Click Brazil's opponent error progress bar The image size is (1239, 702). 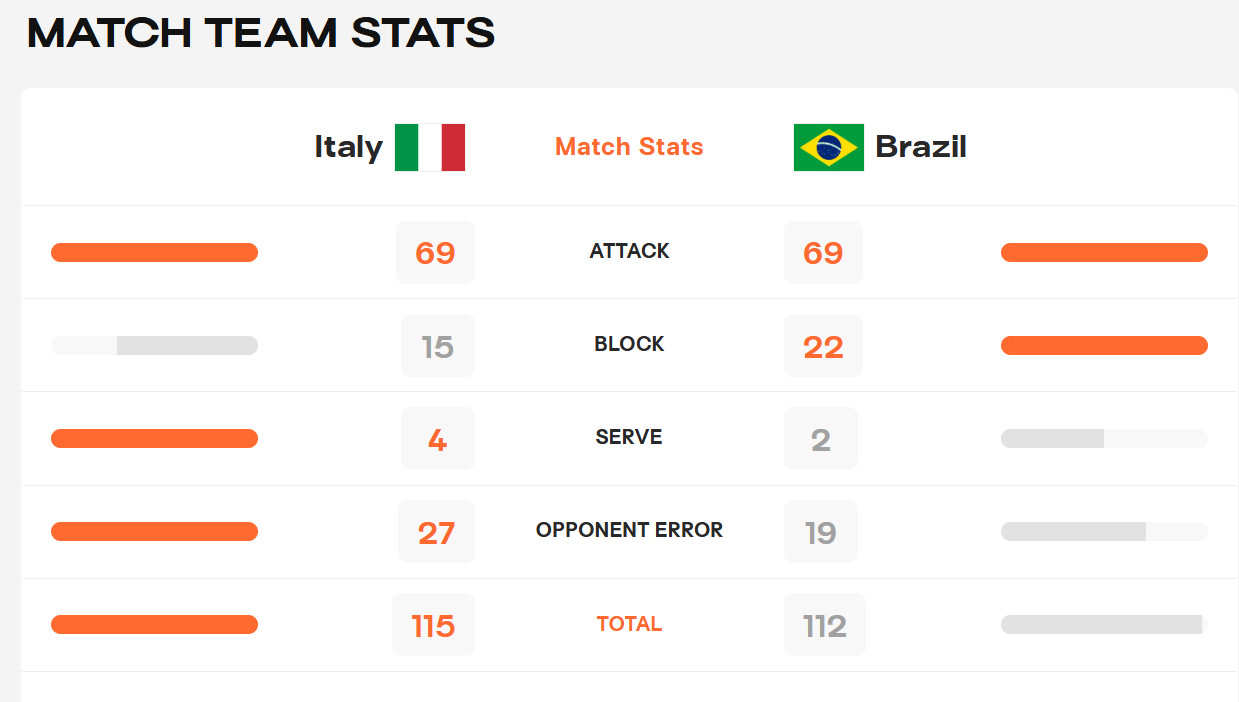click(x=1104, y=531)
